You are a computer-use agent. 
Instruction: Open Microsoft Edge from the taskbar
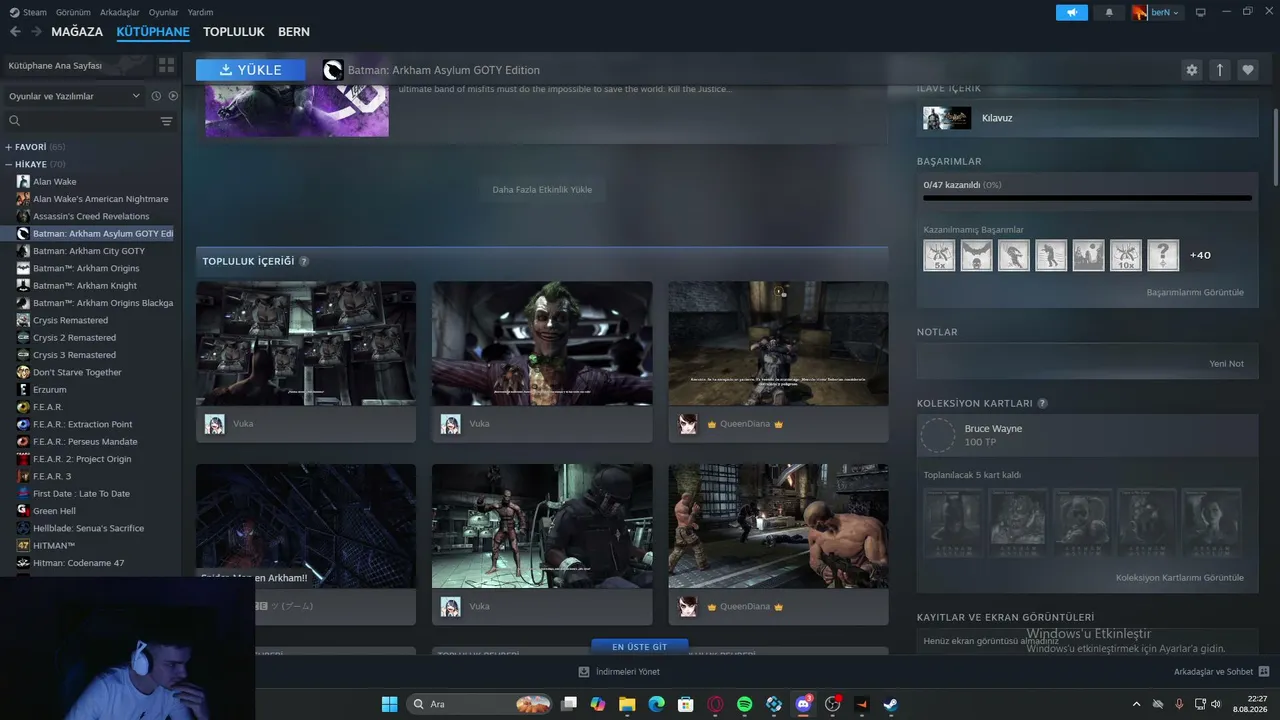click(656, 704)
